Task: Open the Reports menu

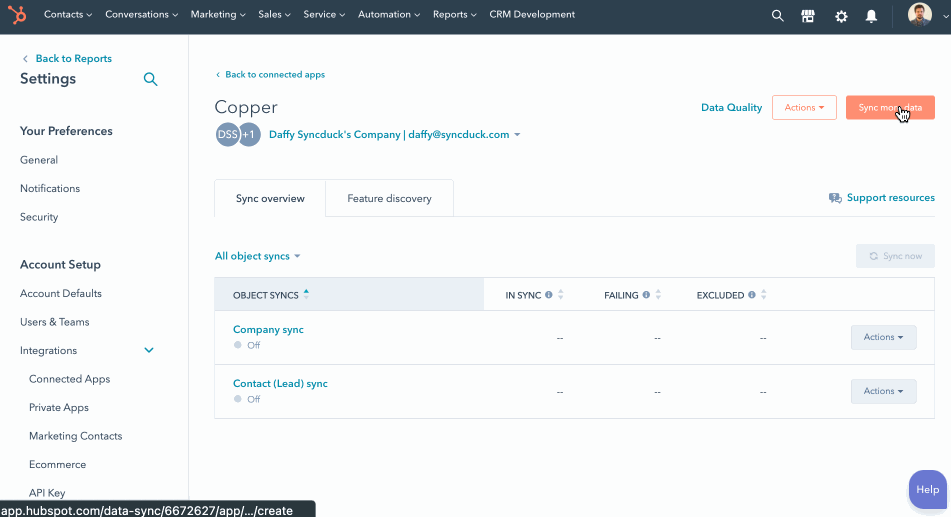Action: click(454, 15)
